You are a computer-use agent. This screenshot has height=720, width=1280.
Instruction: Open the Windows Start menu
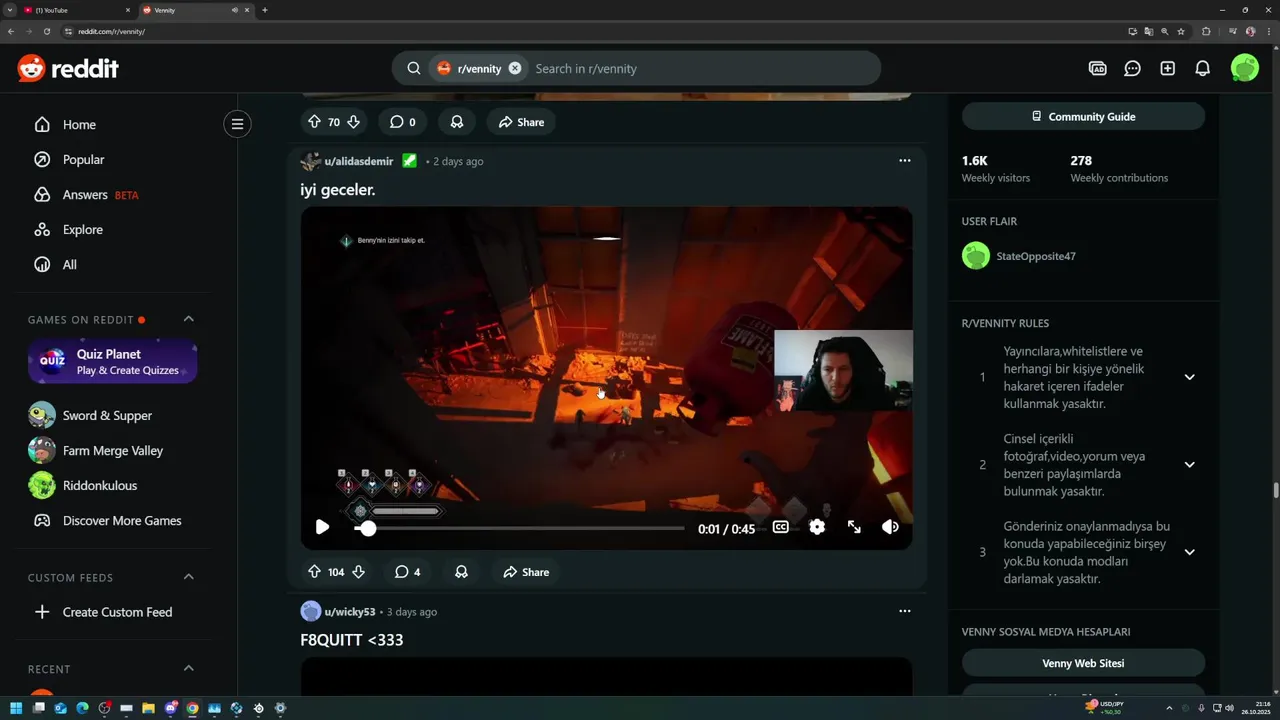tap(16, 708)
